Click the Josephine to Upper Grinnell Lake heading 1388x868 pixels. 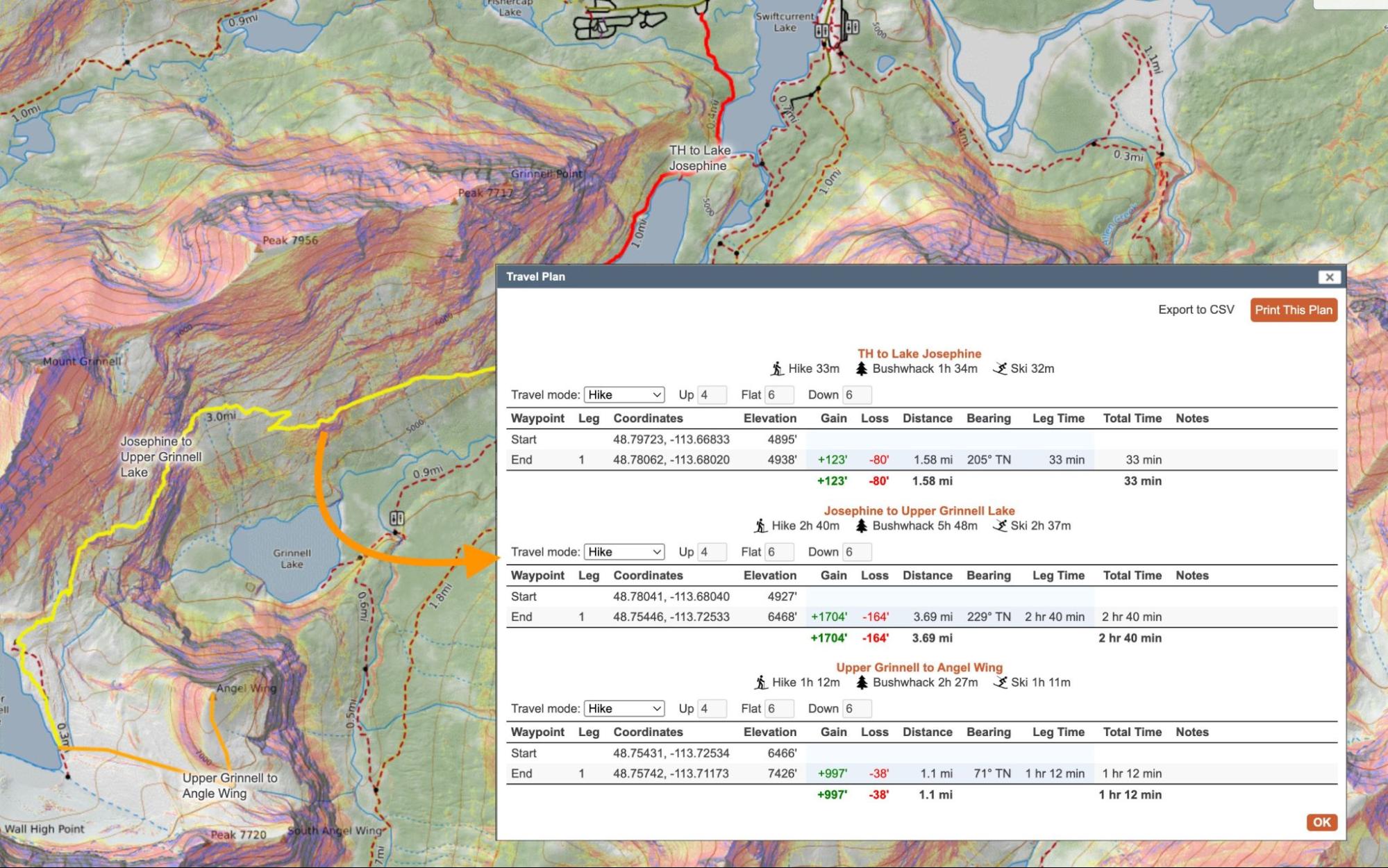[x=919, y=511]
